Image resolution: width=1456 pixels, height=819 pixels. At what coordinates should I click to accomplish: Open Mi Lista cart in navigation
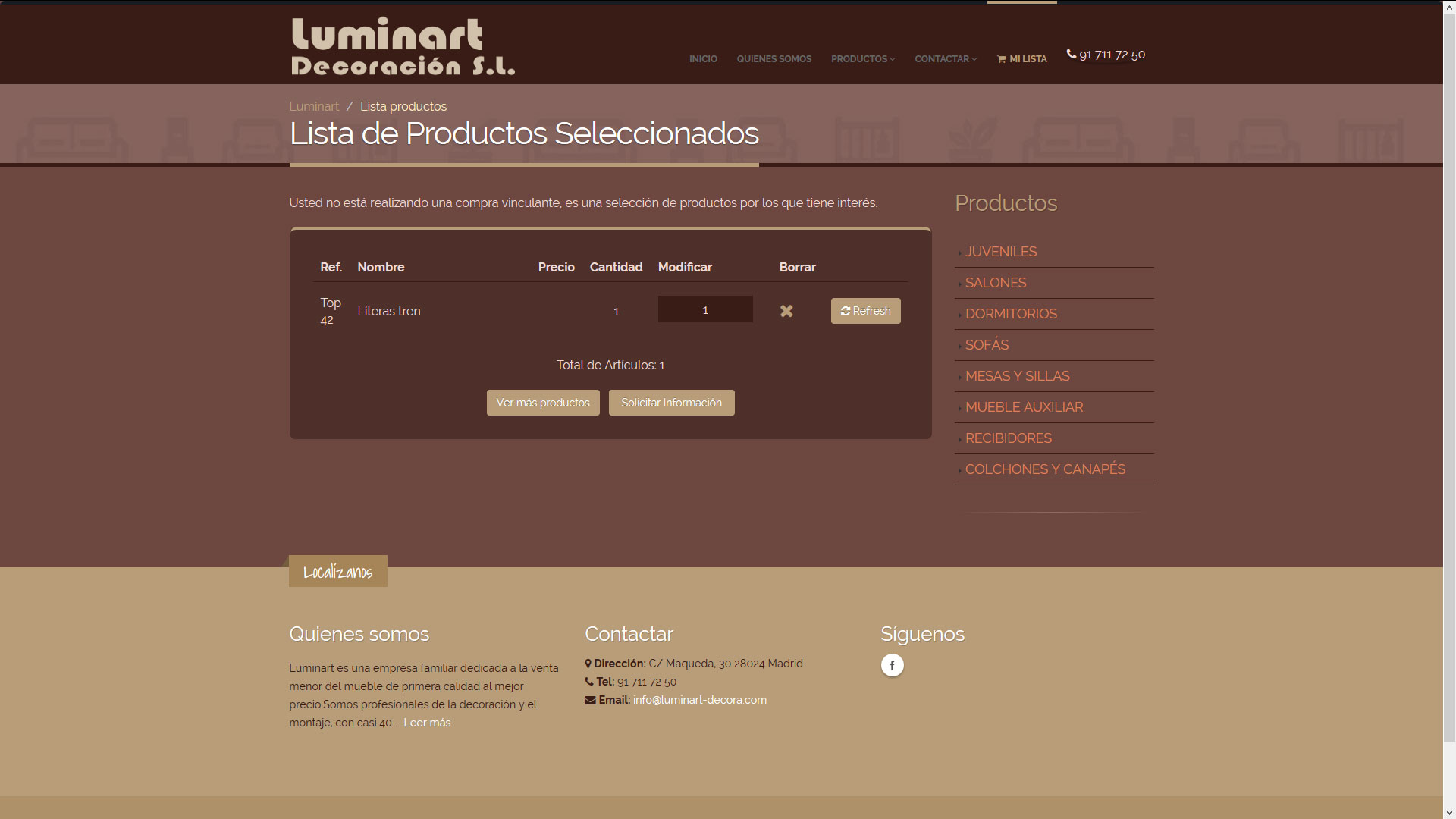1021,59
